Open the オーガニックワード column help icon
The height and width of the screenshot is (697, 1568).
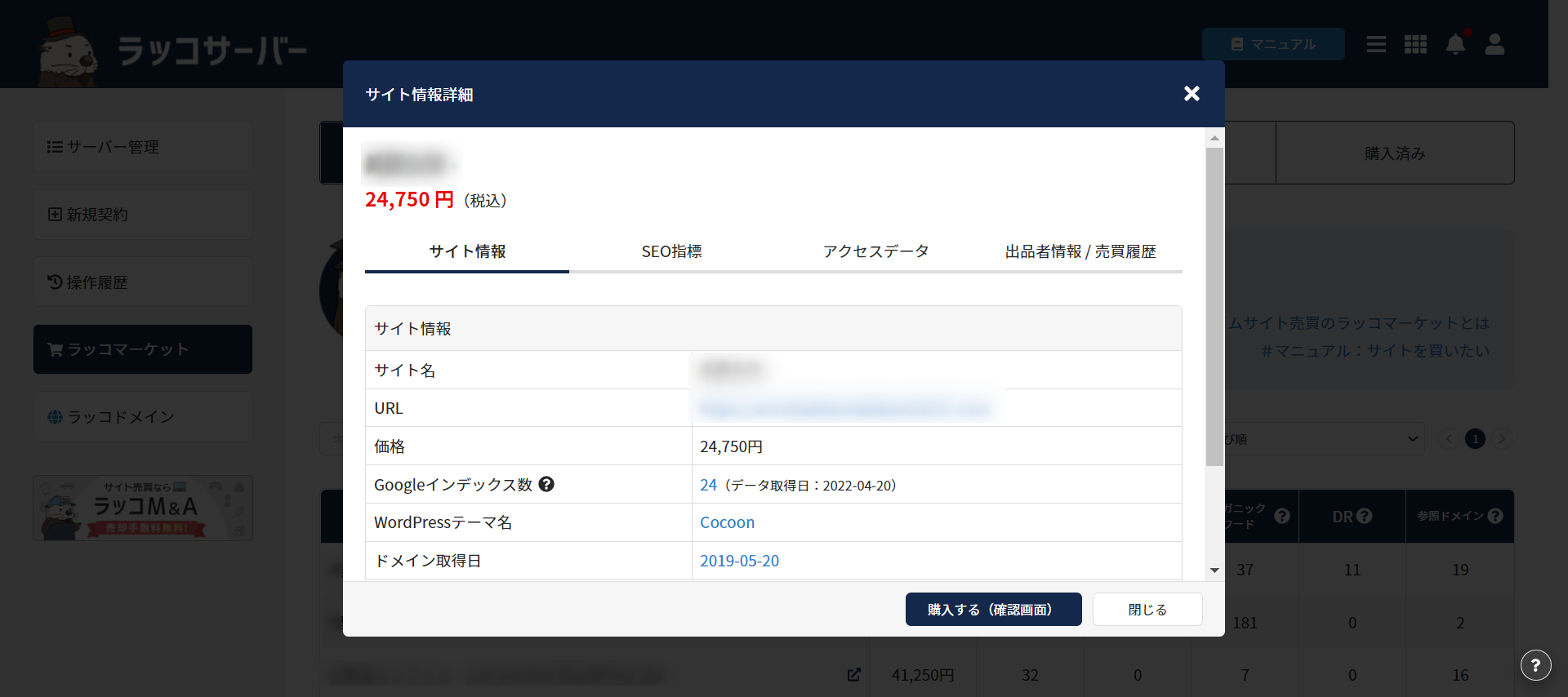pyautogui.click(x=1281, y=516)
